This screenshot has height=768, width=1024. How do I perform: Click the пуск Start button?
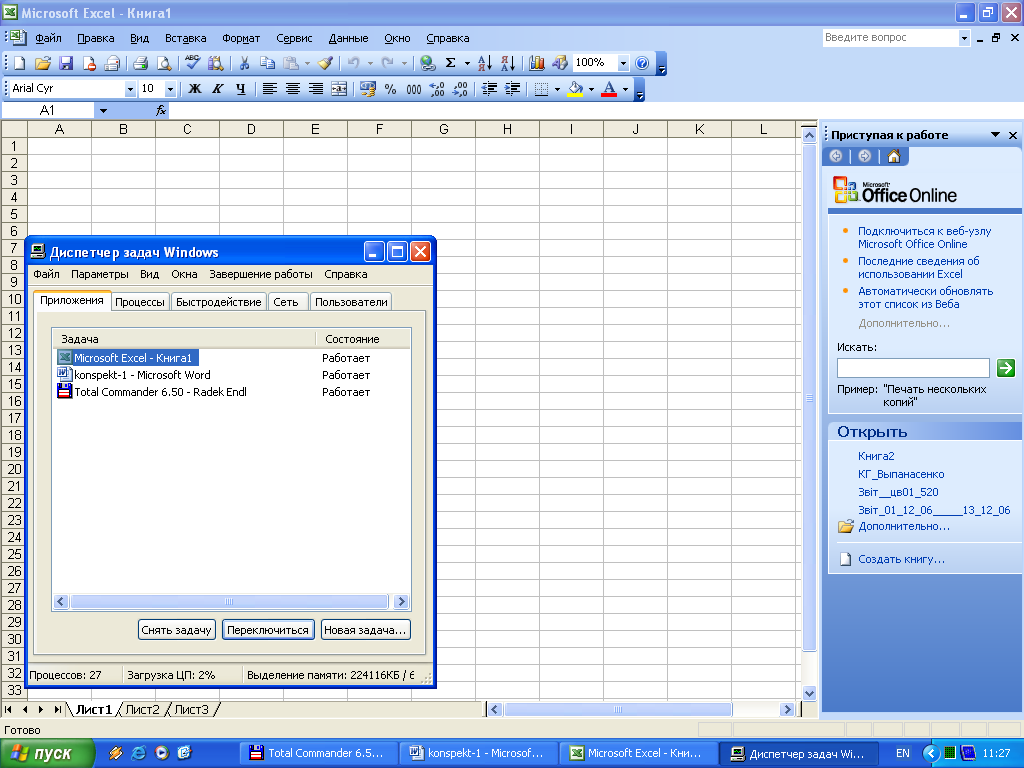pyautogui.click(x=47, y=754)
